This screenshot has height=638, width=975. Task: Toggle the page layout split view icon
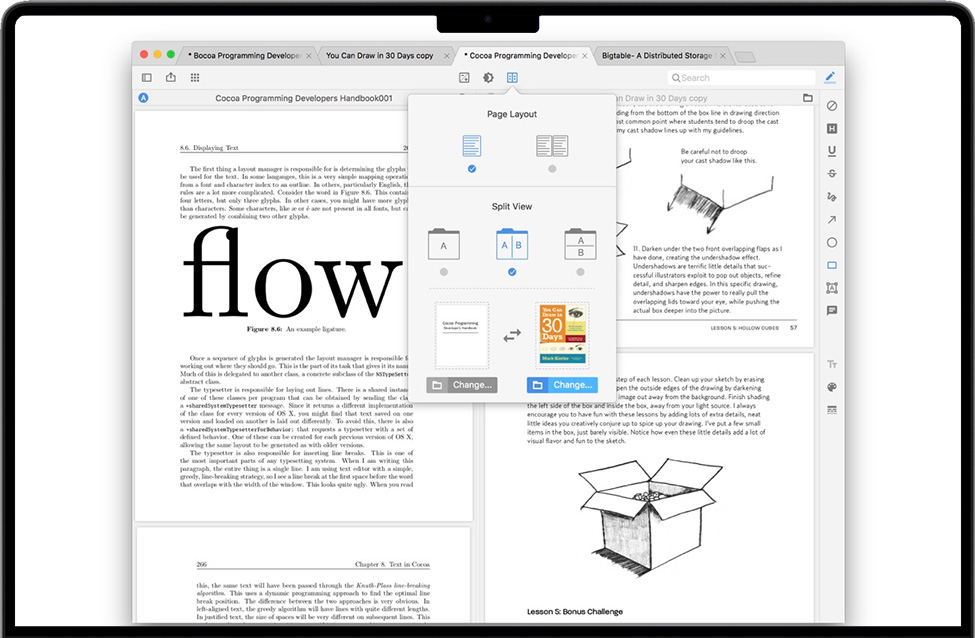pos(512,78)
